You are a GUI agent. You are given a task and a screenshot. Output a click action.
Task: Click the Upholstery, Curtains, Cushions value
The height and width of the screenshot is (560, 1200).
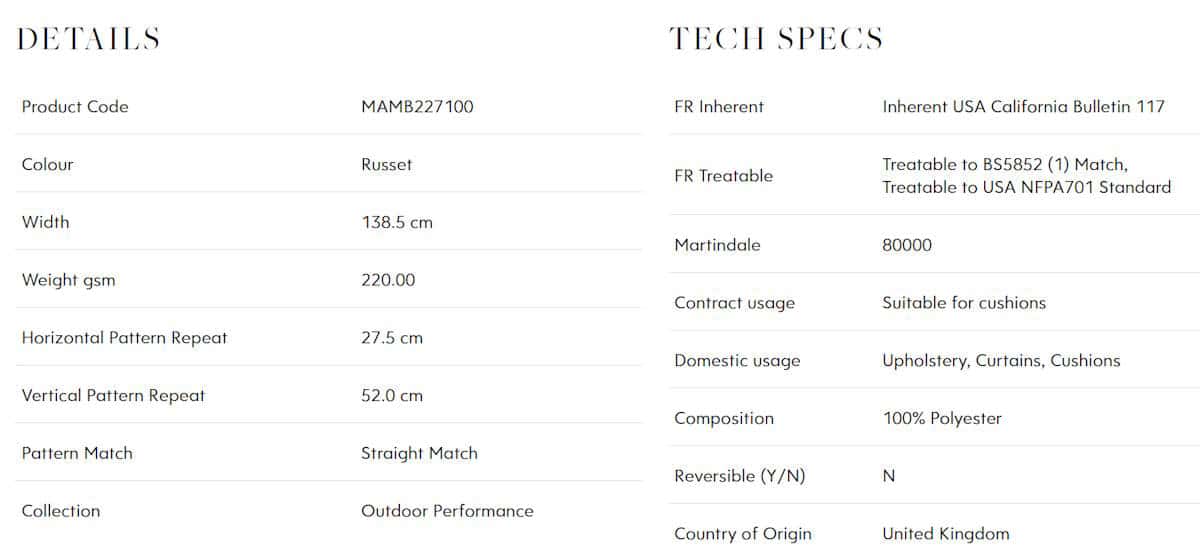coord(1001,361)
